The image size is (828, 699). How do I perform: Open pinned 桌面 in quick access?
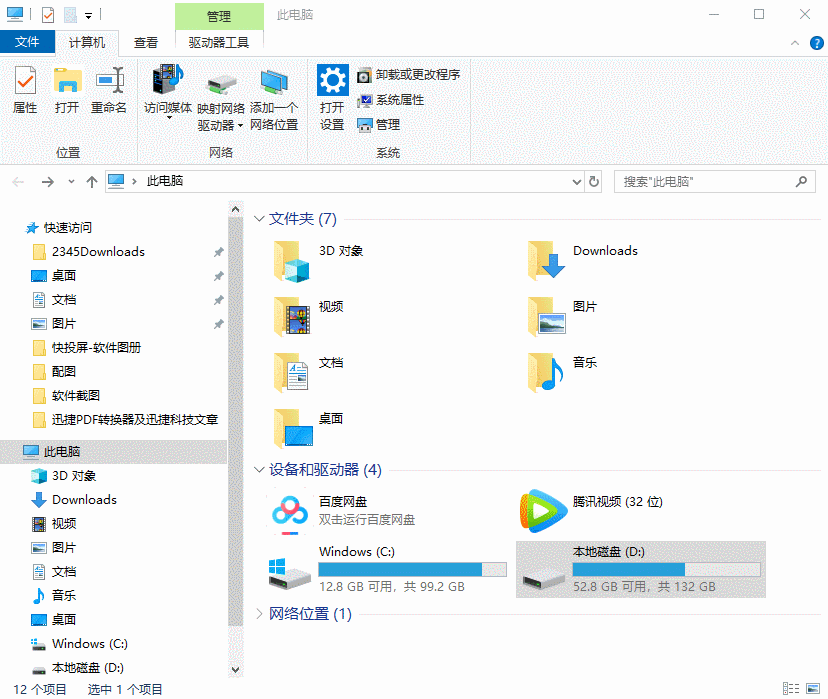(64, 276)
